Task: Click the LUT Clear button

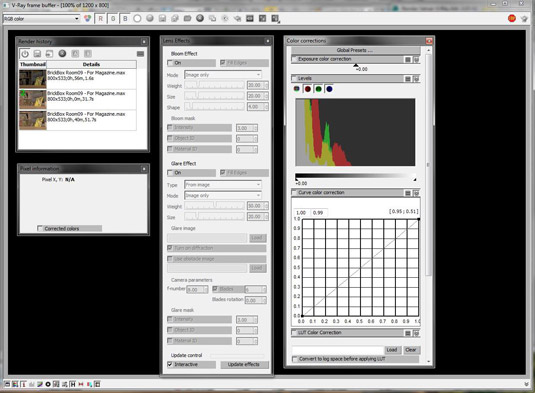Action: click(x=411, y=350)
